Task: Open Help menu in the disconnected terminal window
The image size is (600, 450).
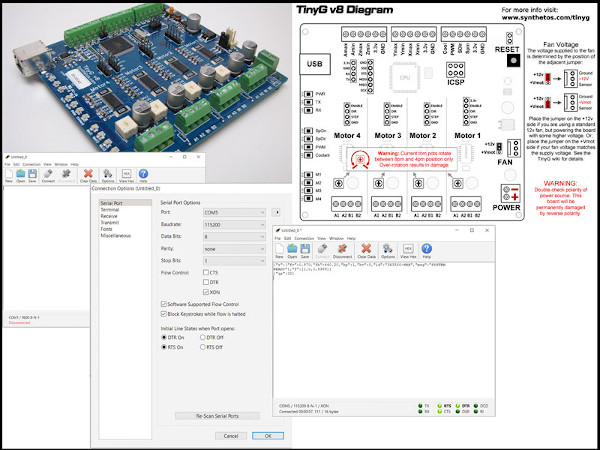Action: pyautogui.click(x=74, y=165)
